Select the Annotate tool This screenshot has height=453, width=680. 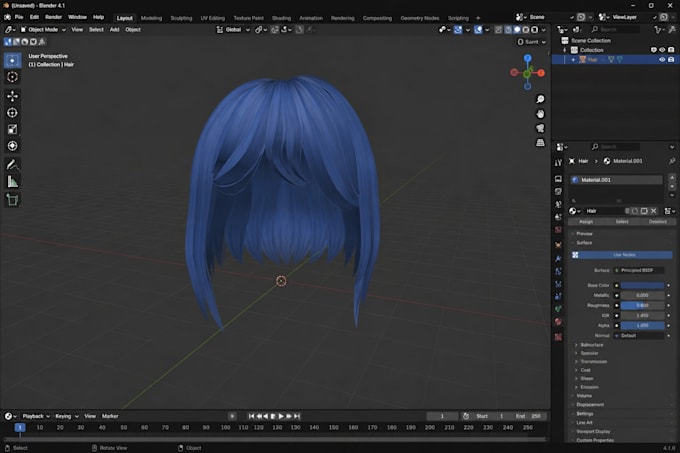(12, 165)
